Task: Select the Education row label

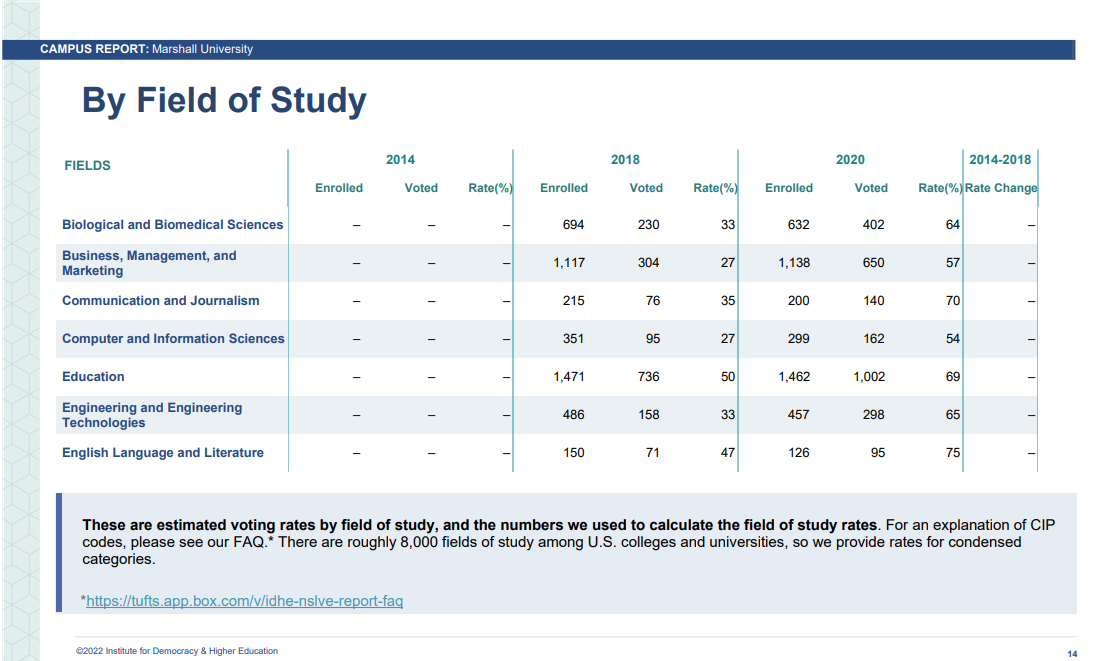Action: [93, 377]
